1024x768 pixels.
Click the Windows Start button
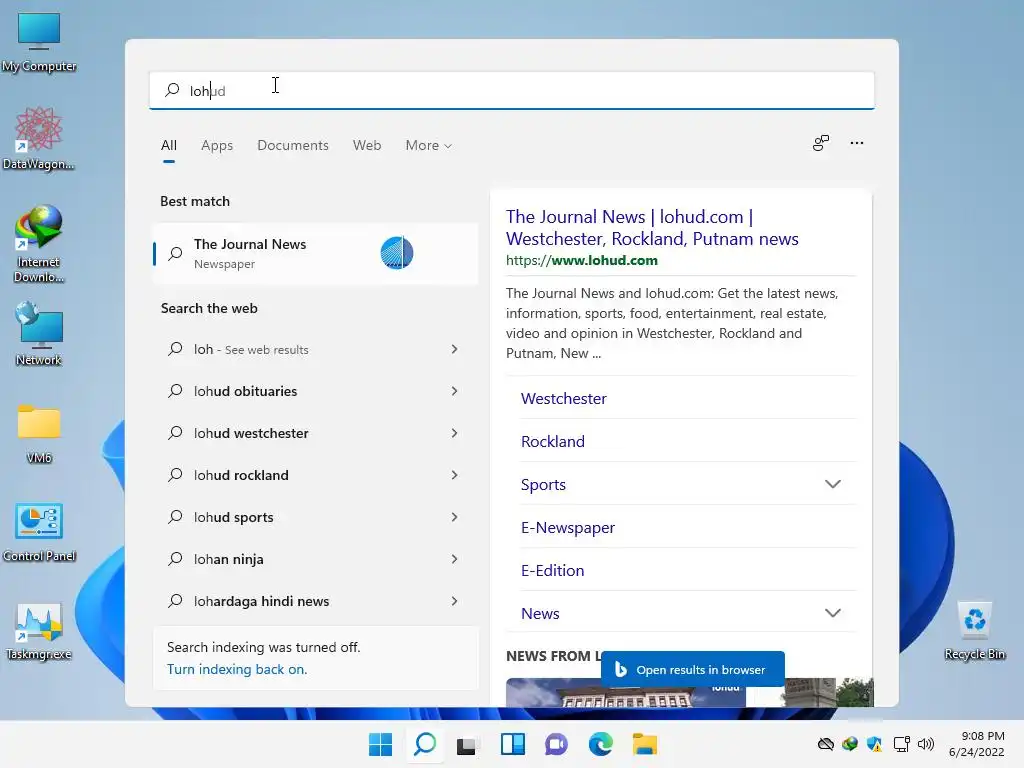(x=380, y=744)
